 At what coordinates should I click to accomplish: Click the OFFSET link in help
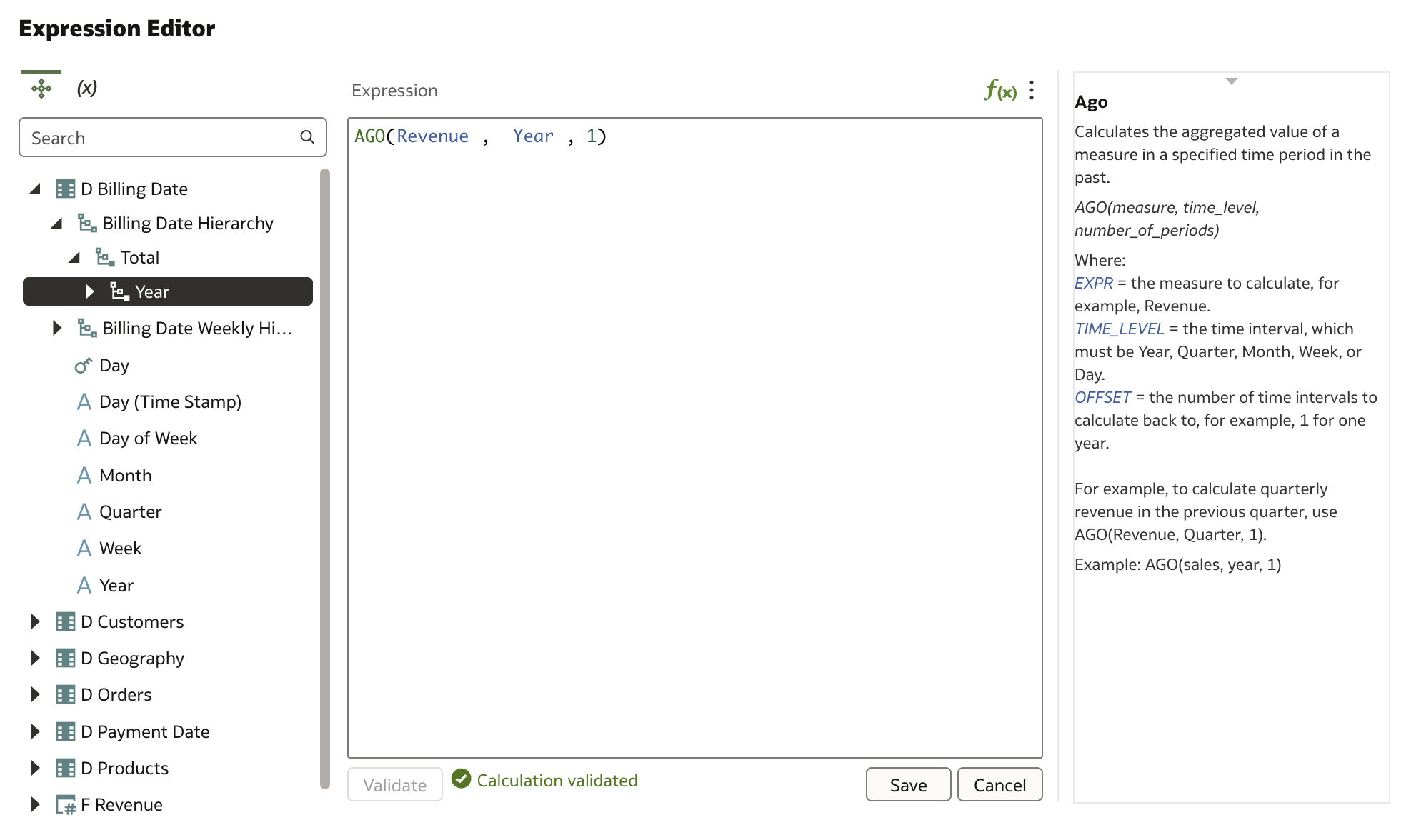coord(1103,397)
